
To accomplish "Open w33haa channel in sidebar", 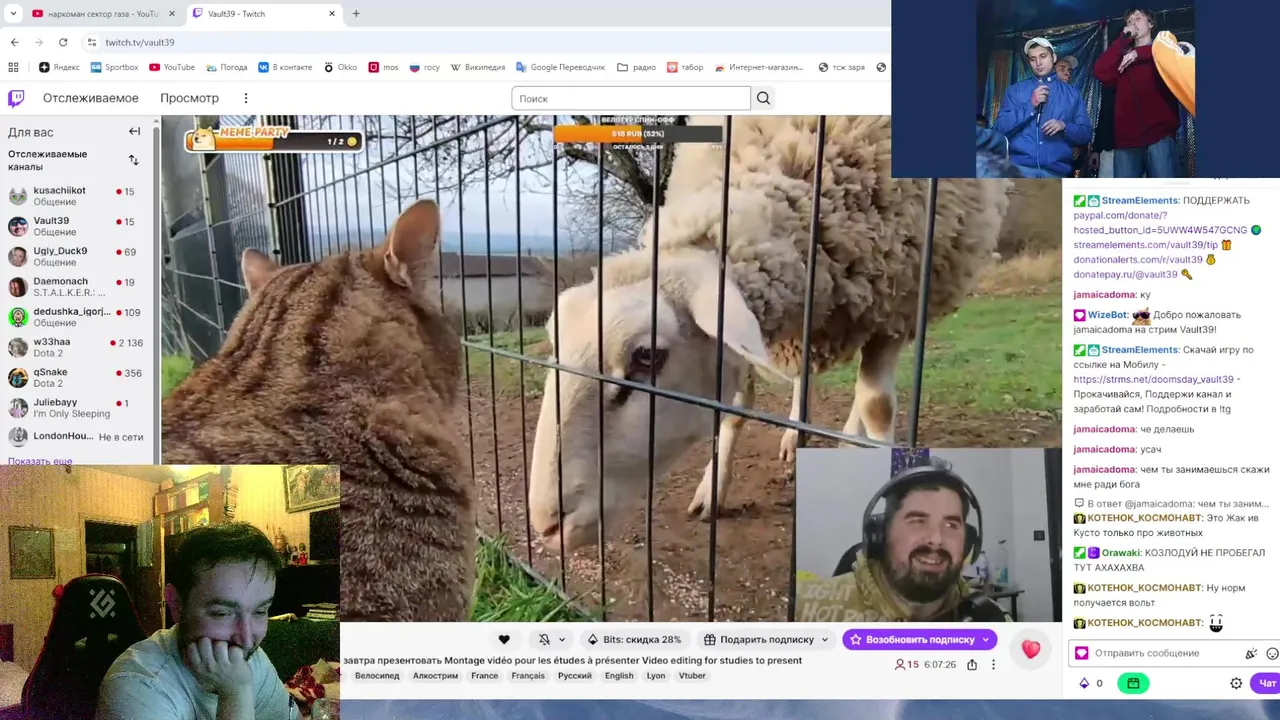I will click(x=77, y=347).
